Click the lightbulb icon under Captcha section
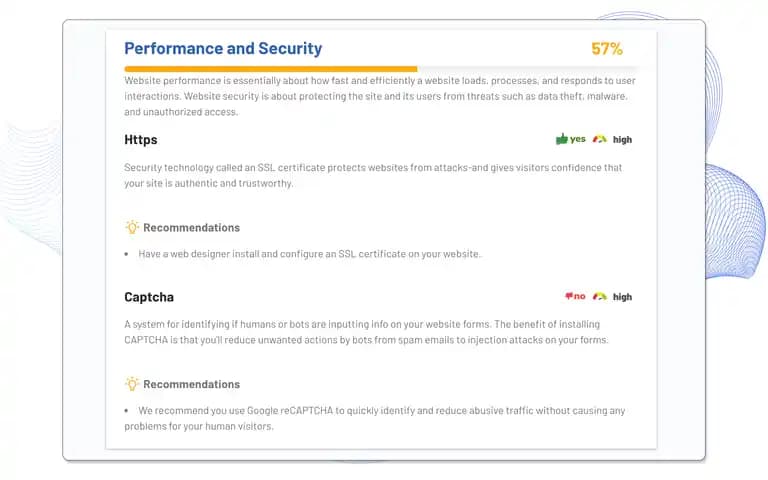This screenshot has width=768, height=480. pos(132,384)
